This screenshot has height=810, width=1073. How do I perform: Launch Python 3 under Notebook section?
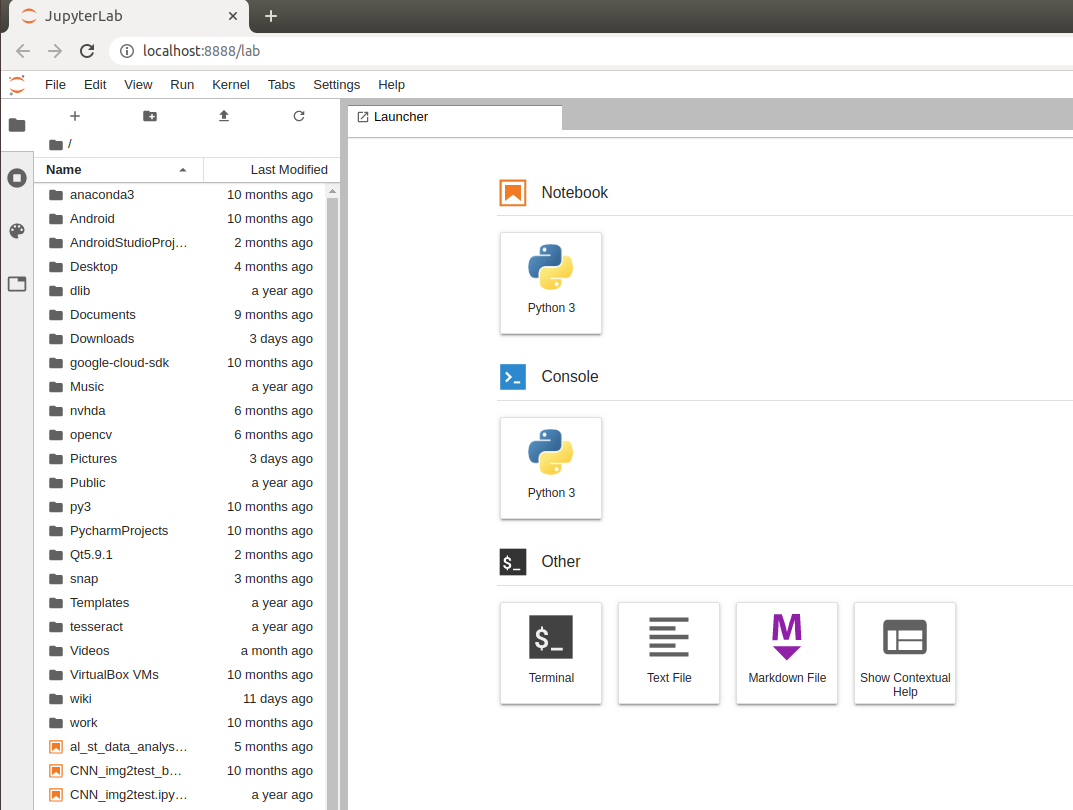[551, 283]
